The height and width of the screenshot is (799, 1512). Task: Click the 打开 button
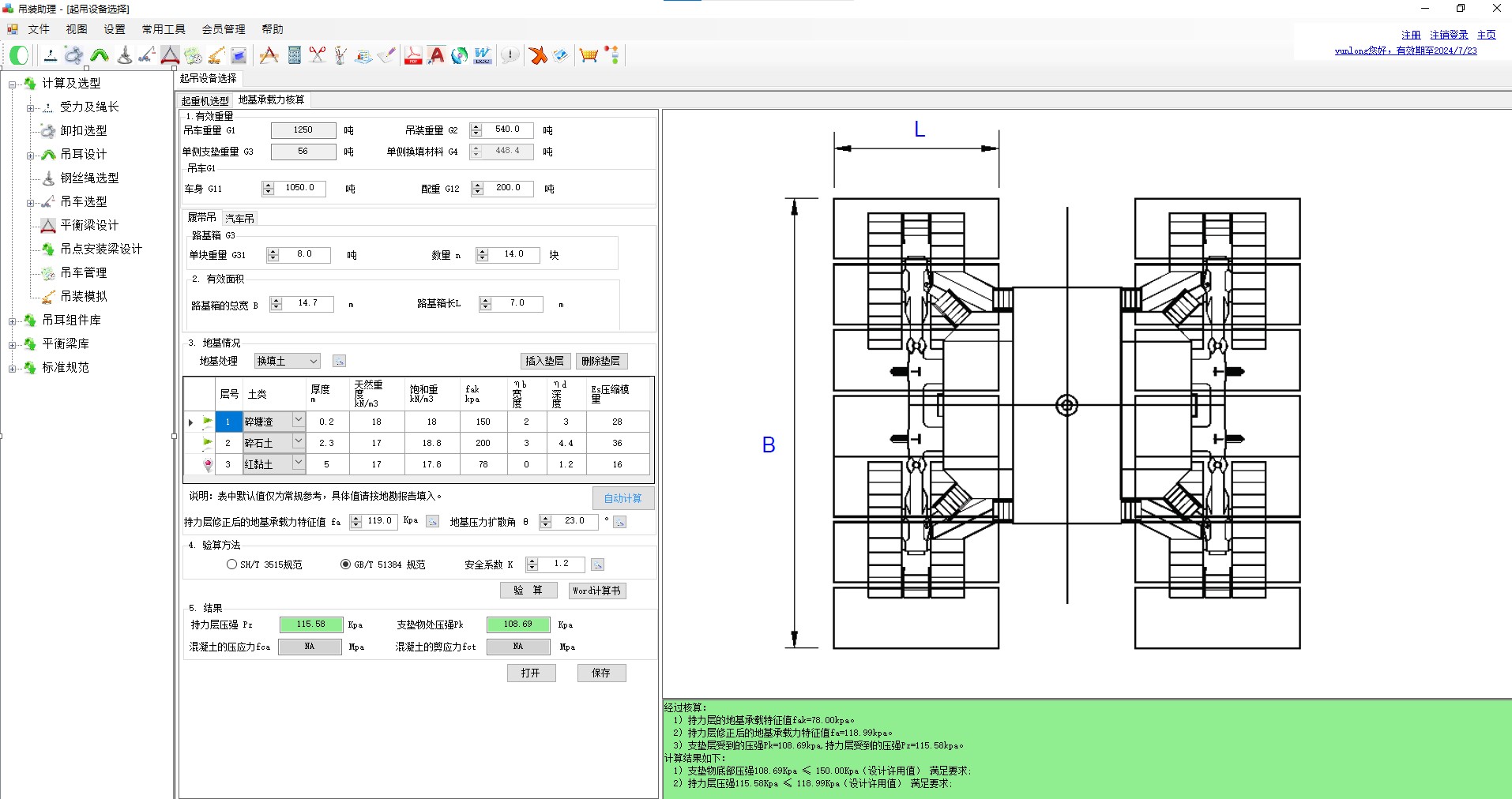[531, 673]
